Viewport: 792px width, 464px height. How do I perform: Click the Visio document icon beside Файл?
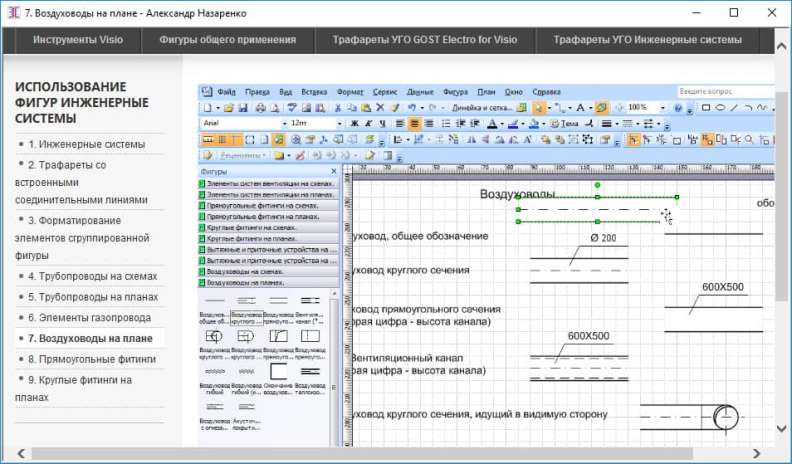[207, 91]
